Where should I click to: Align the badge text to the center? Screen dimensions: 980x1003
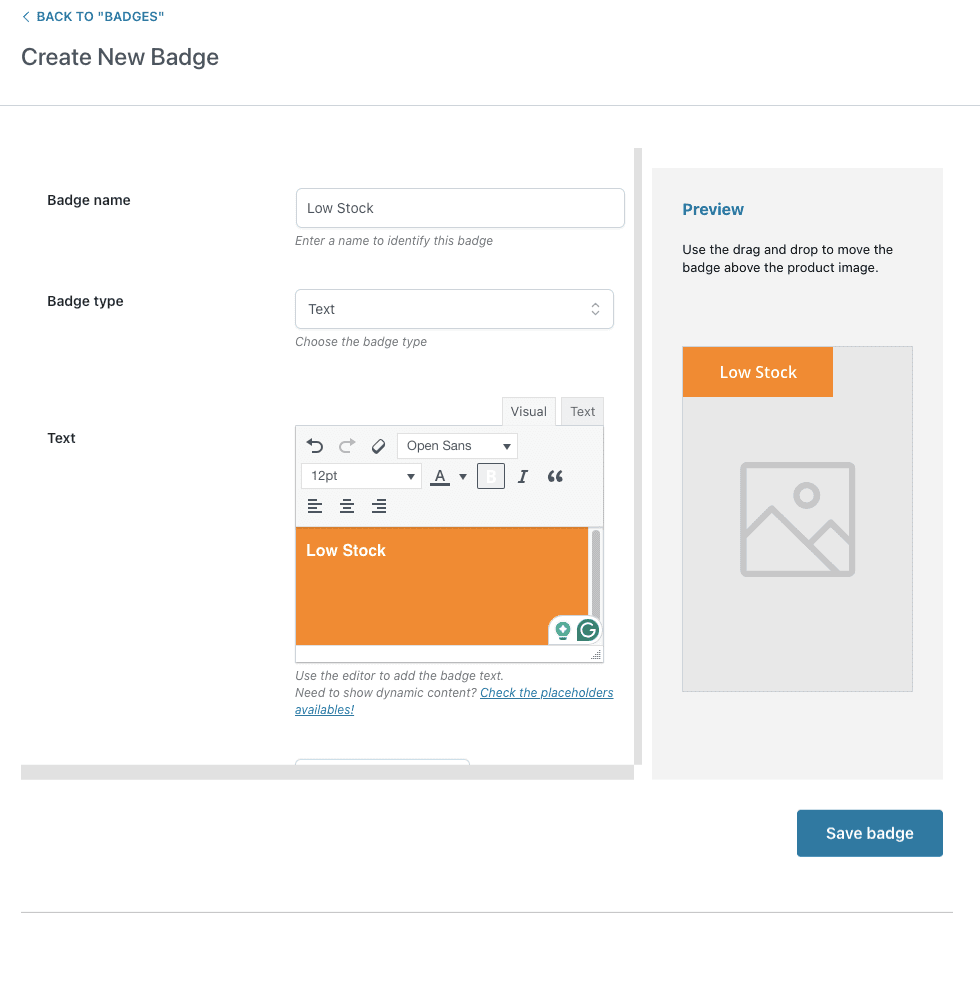click(347, 506)
